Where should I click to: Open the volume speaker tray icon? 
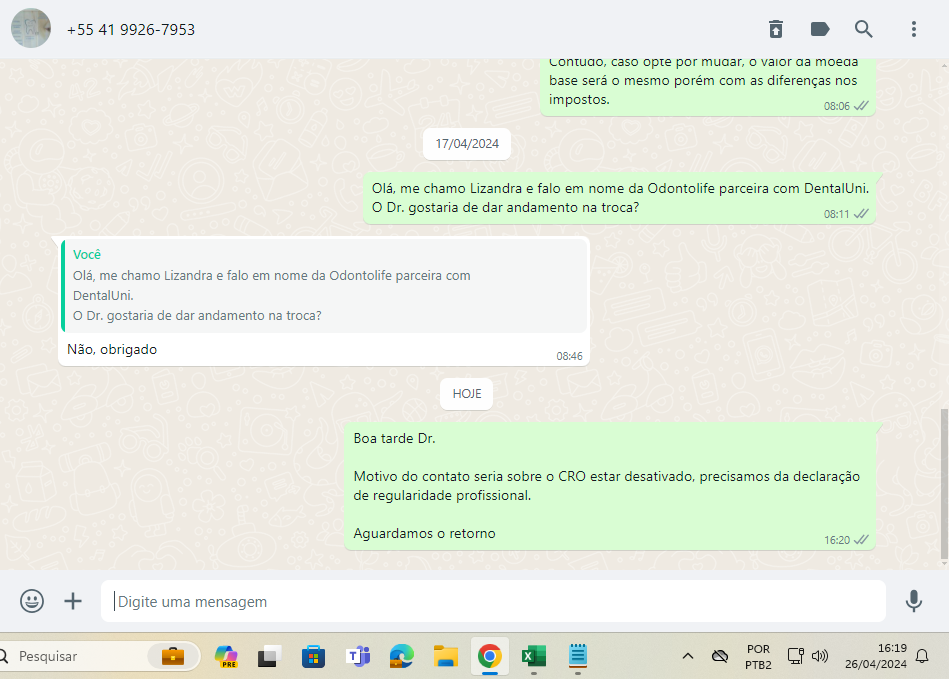pyautogui.click(x=820, y=656)
